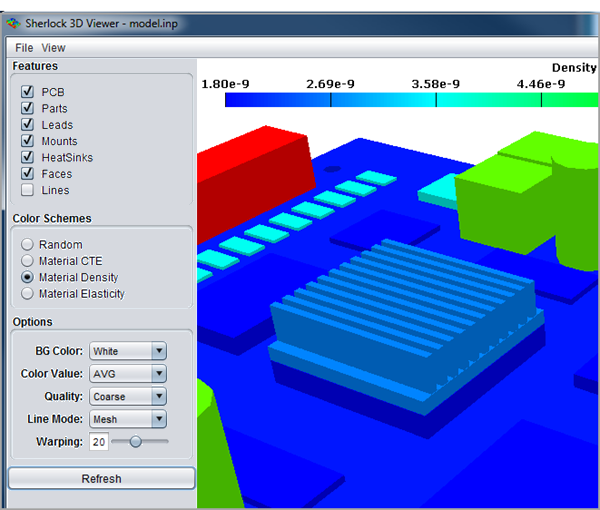The width and height of the screenshot is (600, 510).
Task: Click the Warping value field
Action: pos(99,442)
